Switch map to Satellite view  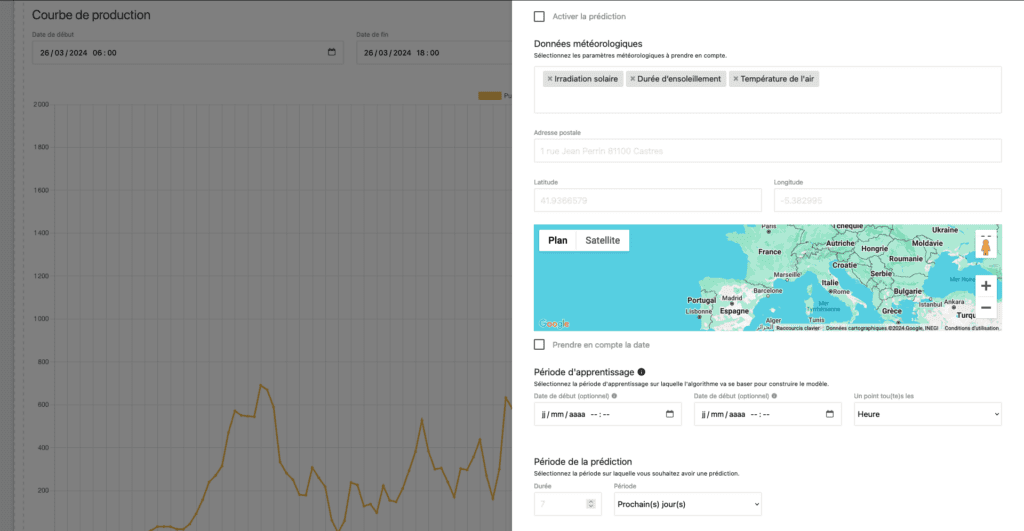tap(602, 240)
